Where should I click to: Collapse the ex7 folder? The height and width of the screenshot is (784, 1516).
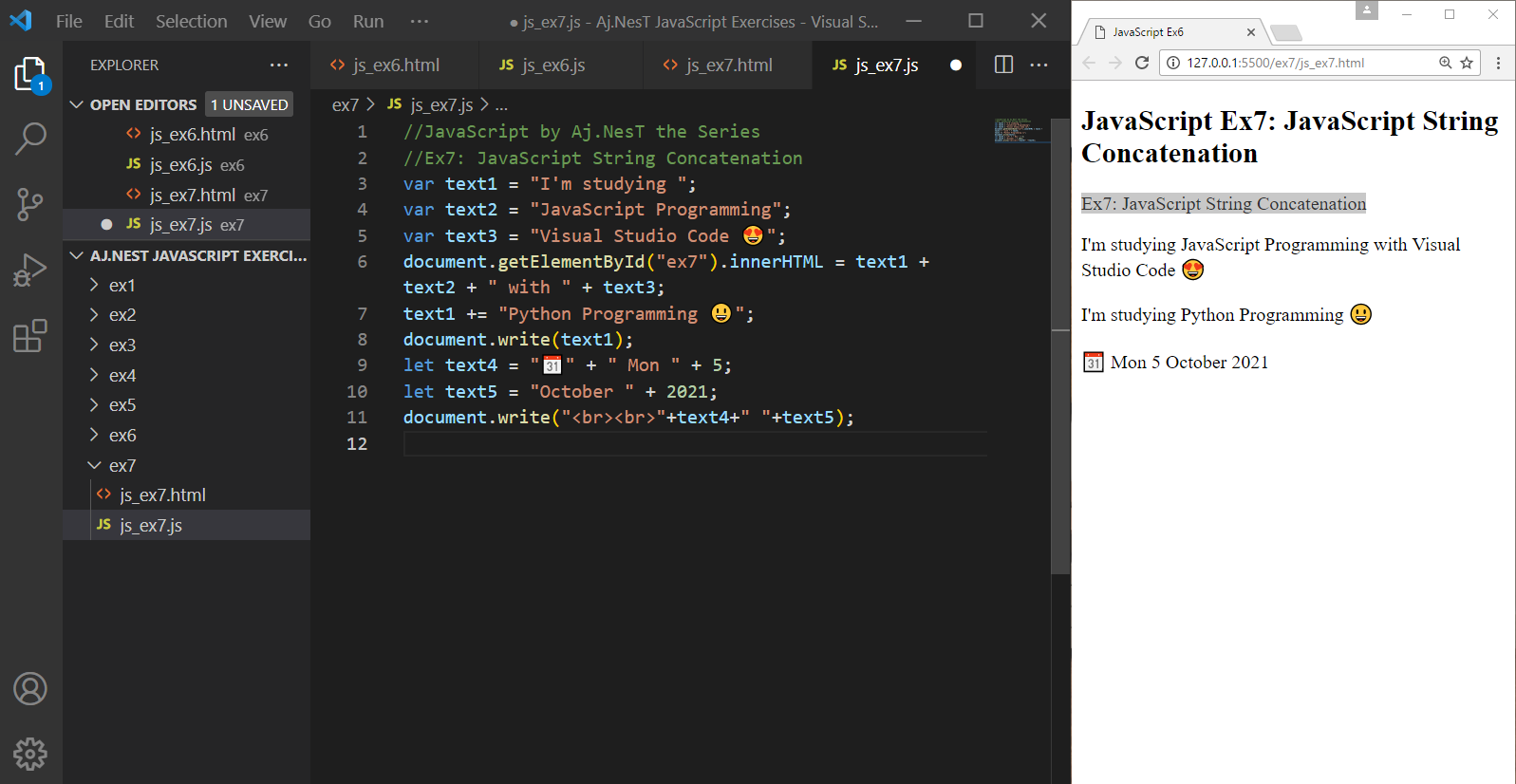pyautogui.click(x=122, y=465)
